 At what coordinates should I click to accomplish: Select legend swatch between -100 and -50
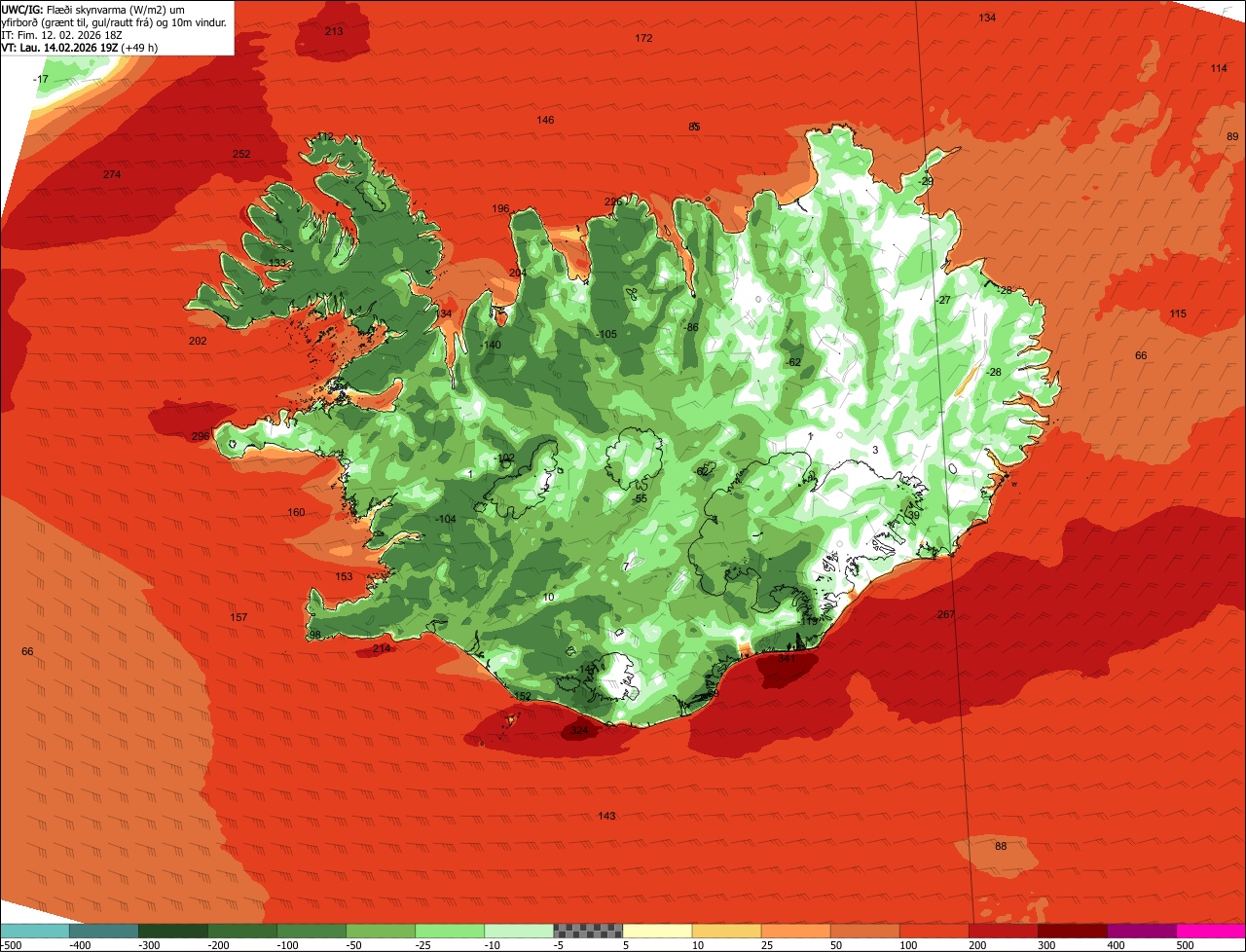click(x=311, y=931)
